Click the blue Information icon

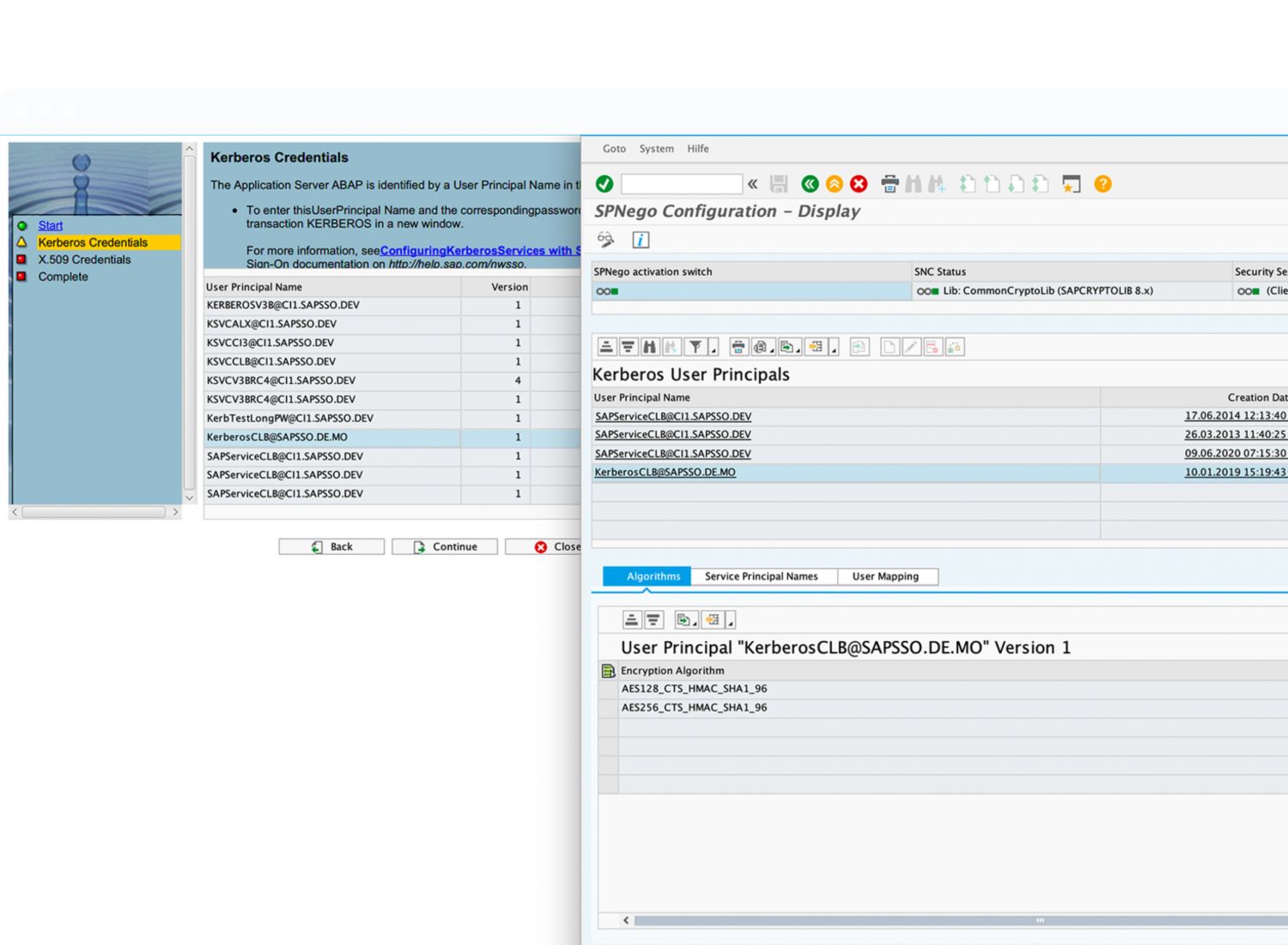click(641, 240)
